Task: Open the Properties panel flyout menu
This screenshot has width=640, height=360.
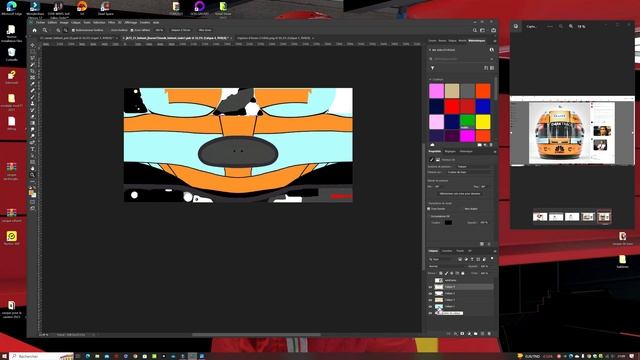Action: (495, 151)
